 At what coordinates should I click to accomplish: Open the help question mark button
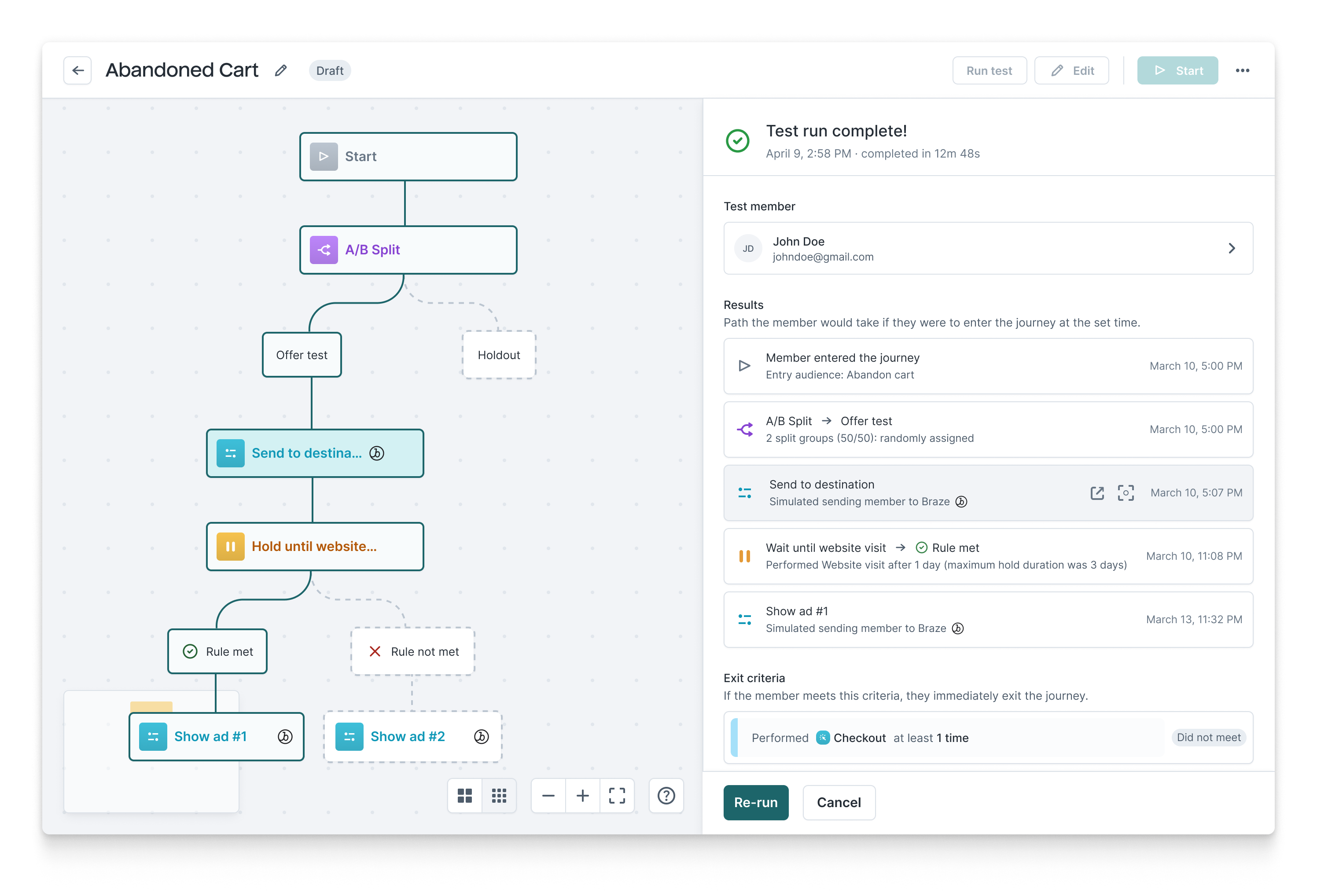(666, 796)
